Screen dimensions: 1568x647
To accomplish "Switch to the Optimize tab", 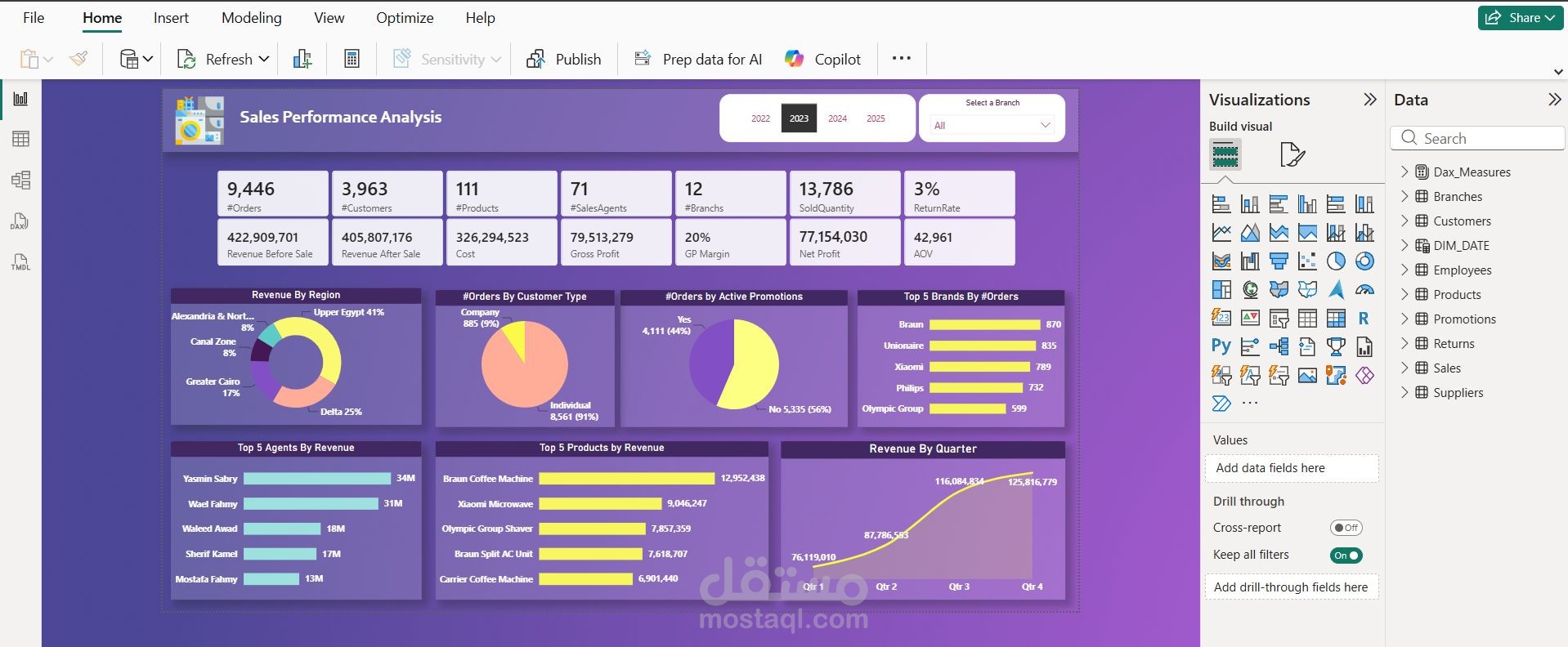I will click(405, 17).
